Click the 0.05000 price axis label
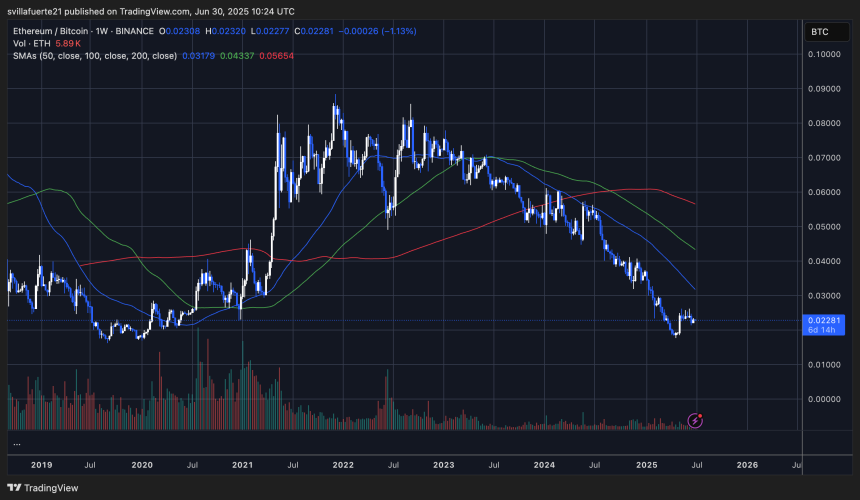Screen dimensions: 860x500 (x=824, y=227)
